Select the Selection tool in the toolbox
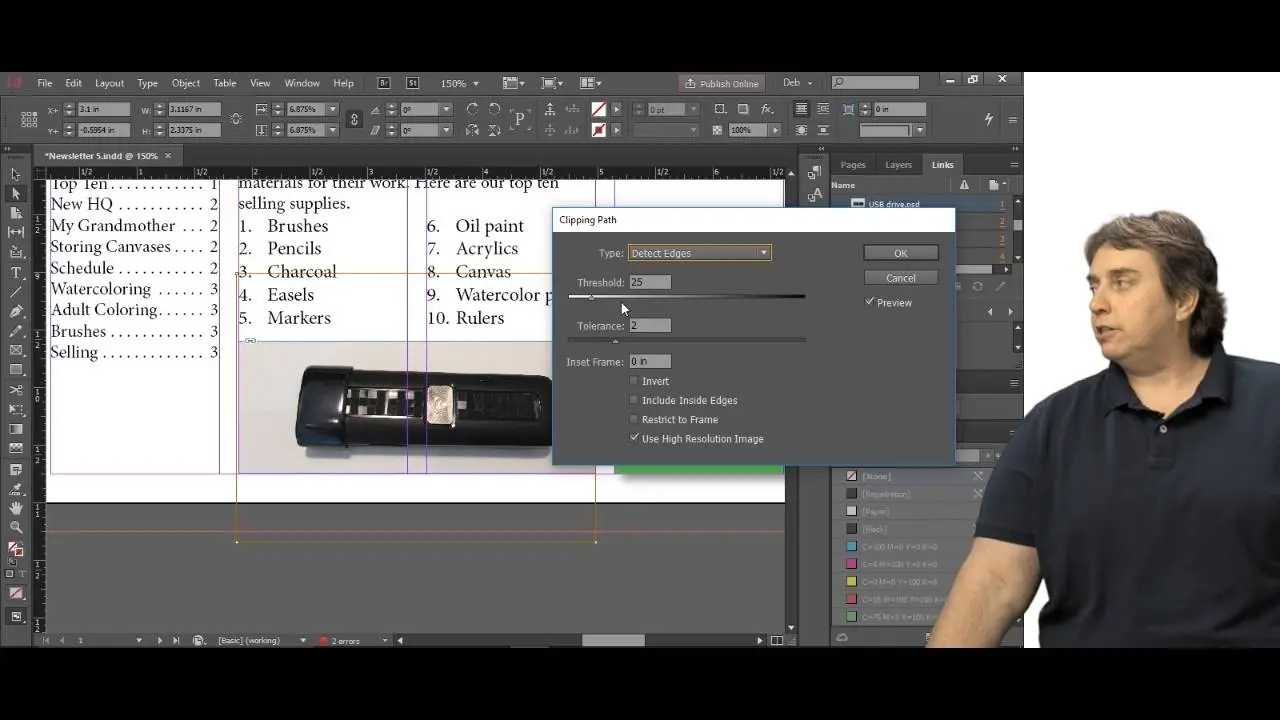The width and height of the screenshot is (1280, 720). 16,175
